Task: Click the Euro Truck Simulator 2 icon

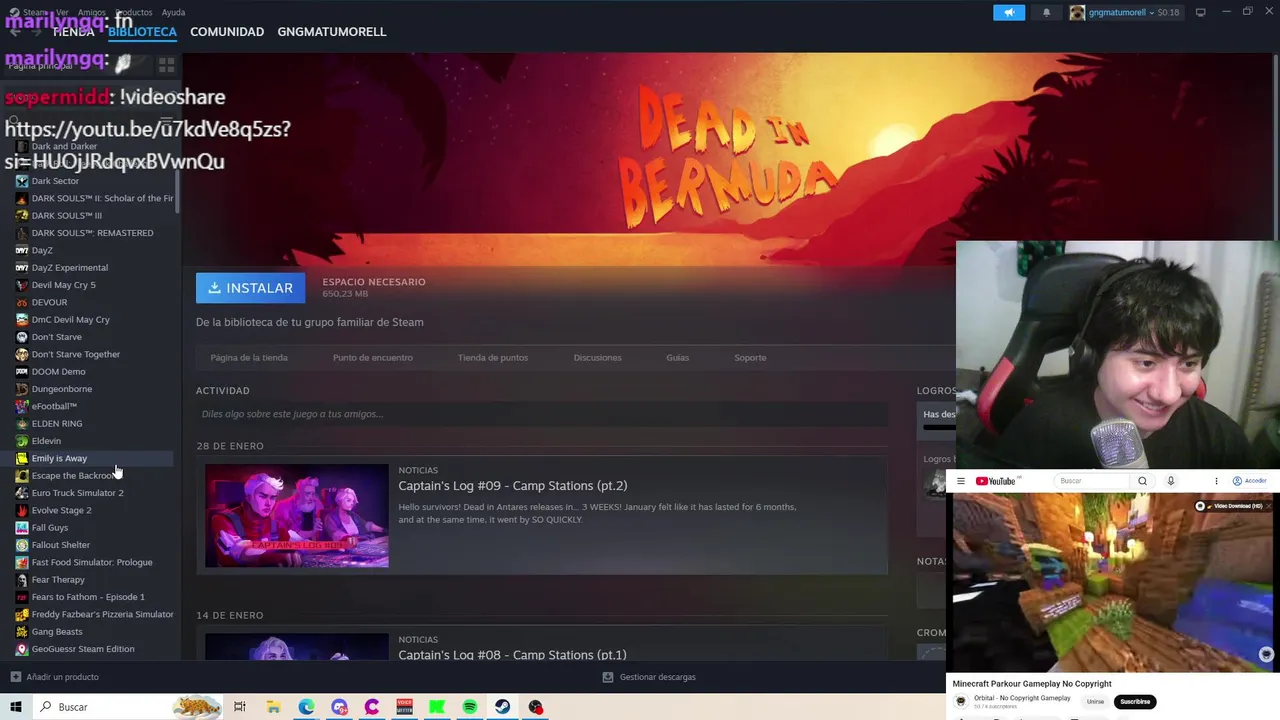Action: pos(22,493)
